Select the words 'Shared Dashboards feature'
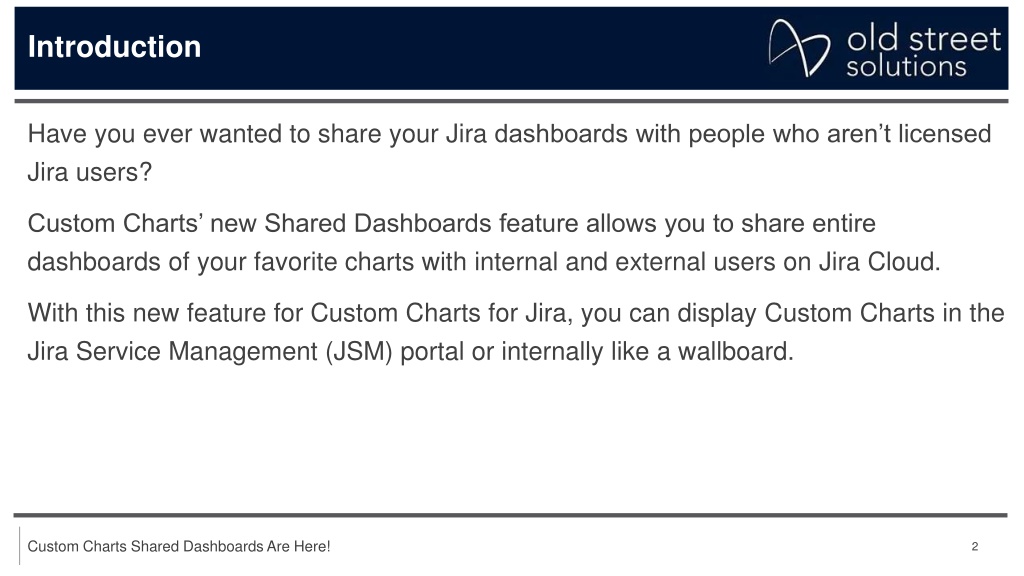The height and width of the screenshot is (576, 1024). point(421,223)
